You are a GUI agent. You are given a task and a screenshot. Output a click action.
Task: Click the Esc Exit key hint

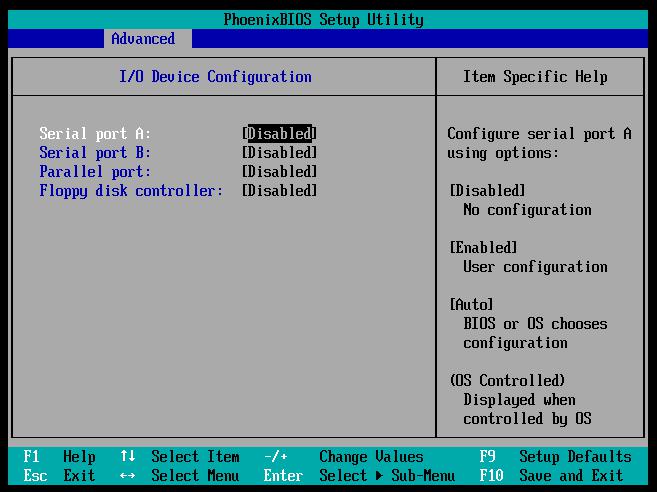[x=59, y=476]
